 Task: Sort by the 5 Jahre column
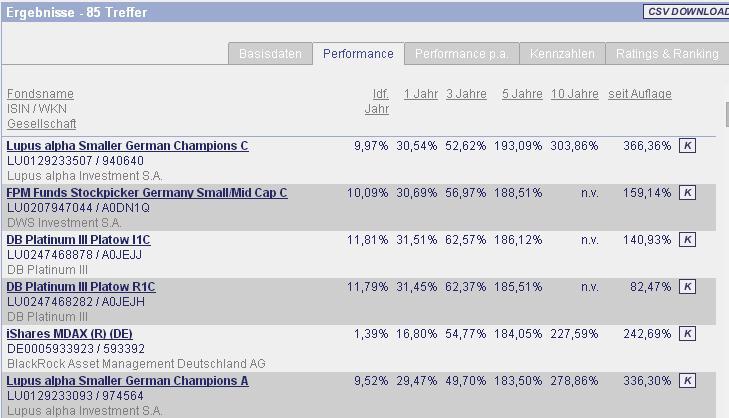coord(522,94)
